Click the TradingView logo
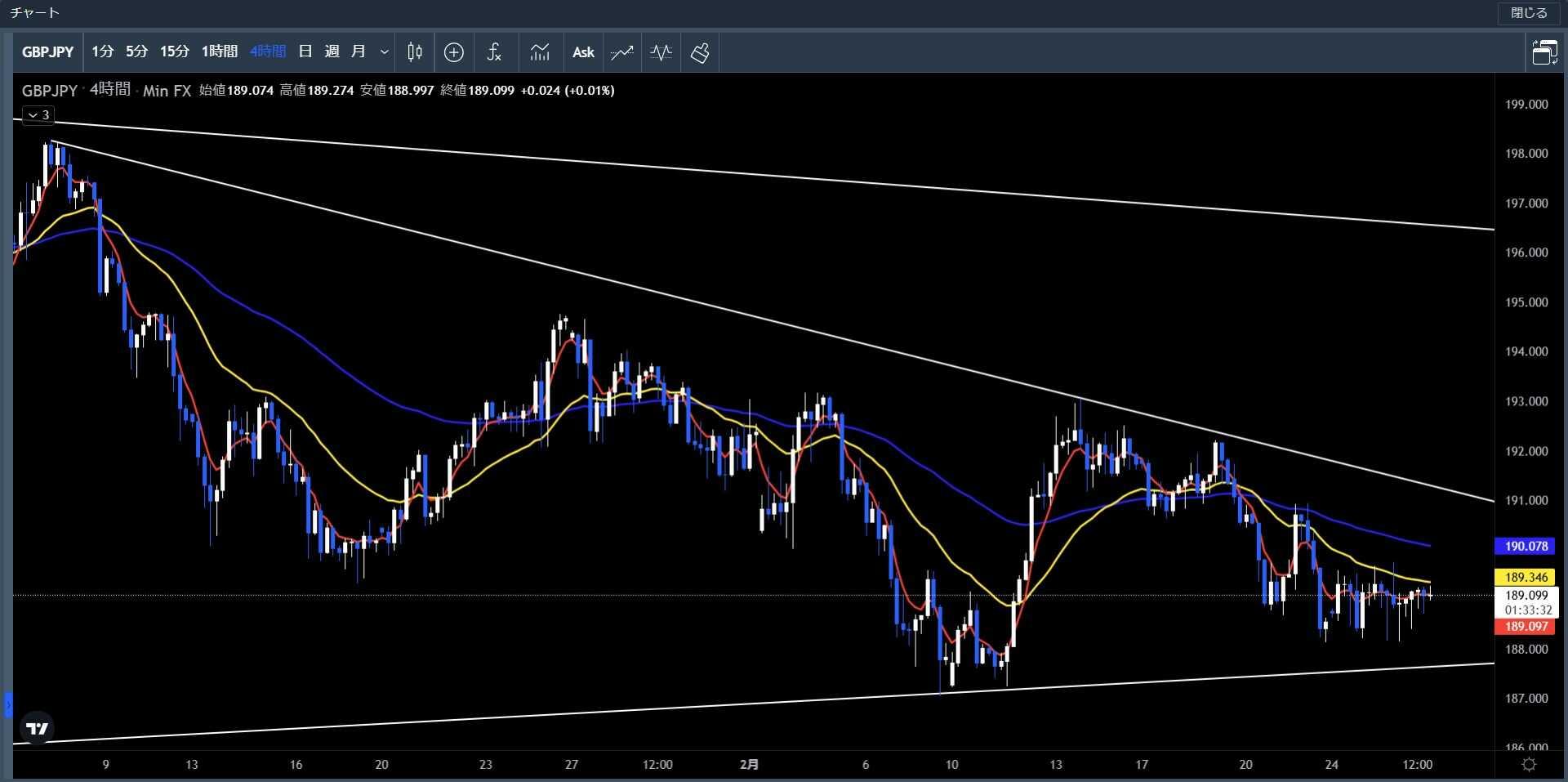 pos(37,728)
